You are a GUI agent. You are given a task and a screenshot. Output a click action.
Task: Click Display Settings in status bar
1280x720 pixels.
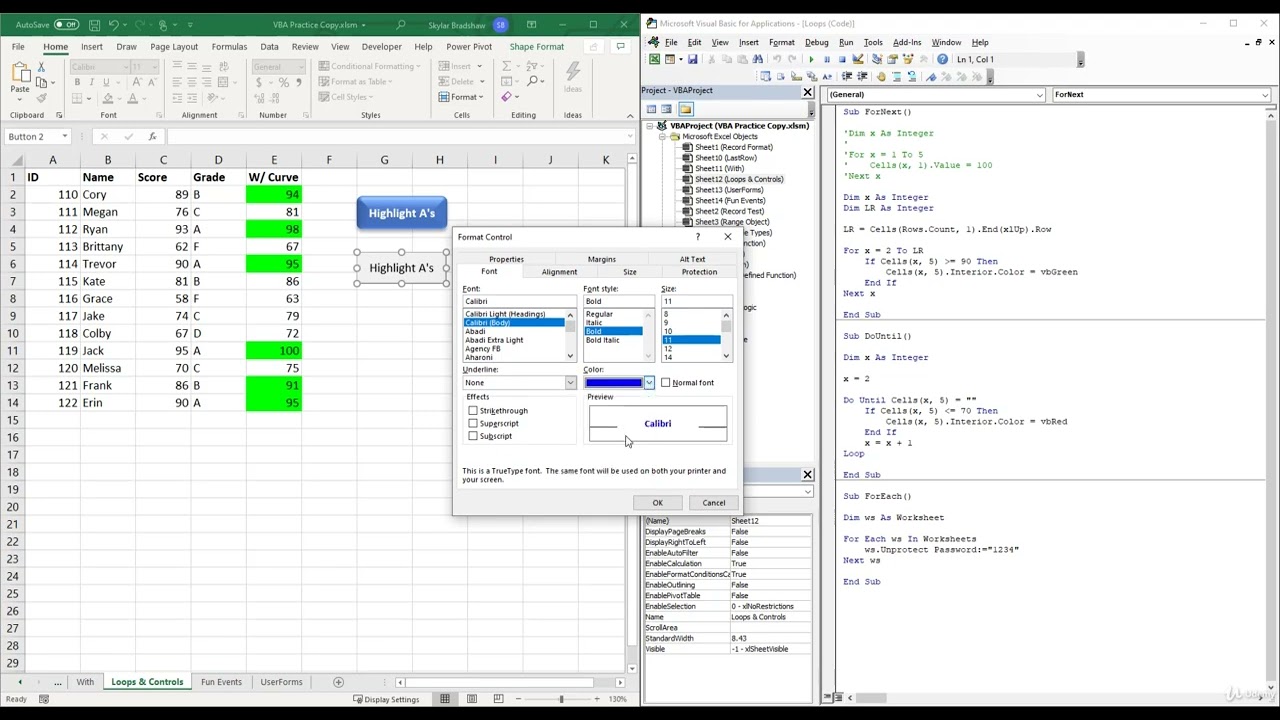(x=385, y=699)
